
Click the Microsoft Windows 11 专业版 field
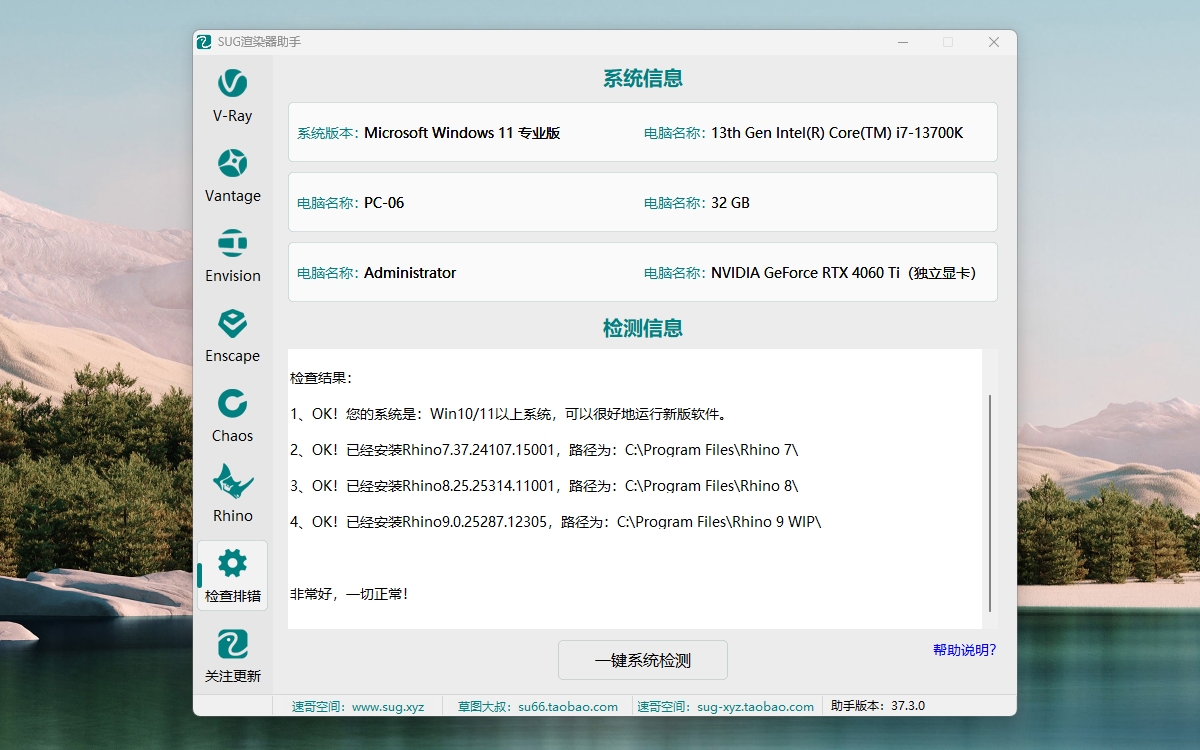(462, 133)
